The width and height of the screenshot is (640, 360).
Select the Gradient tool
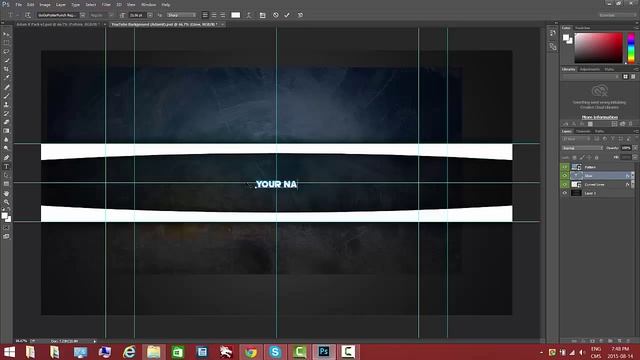point(7,131)
